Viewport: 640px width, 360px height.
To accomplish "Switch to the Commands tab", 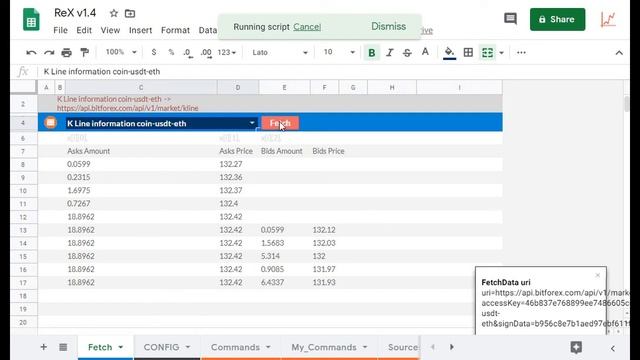I will [x=236, y=347].
